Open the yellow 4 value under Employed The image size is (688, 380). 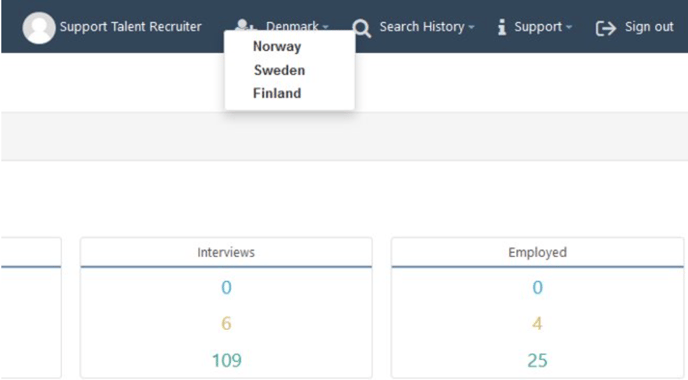pos(538,324)
